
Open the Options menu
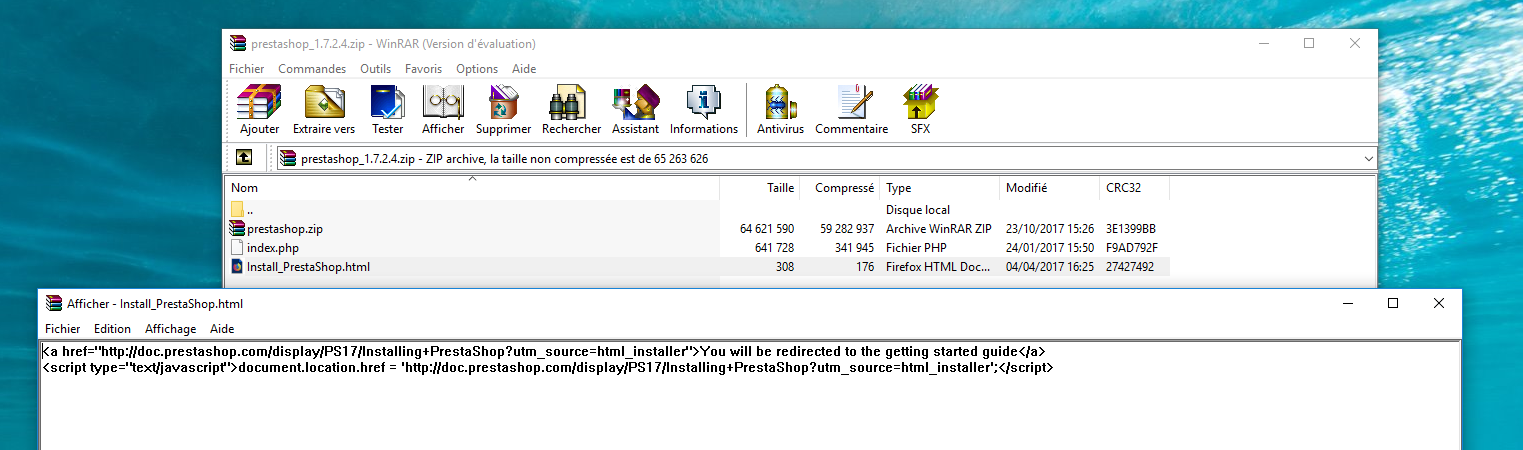(x=477, y=69)
